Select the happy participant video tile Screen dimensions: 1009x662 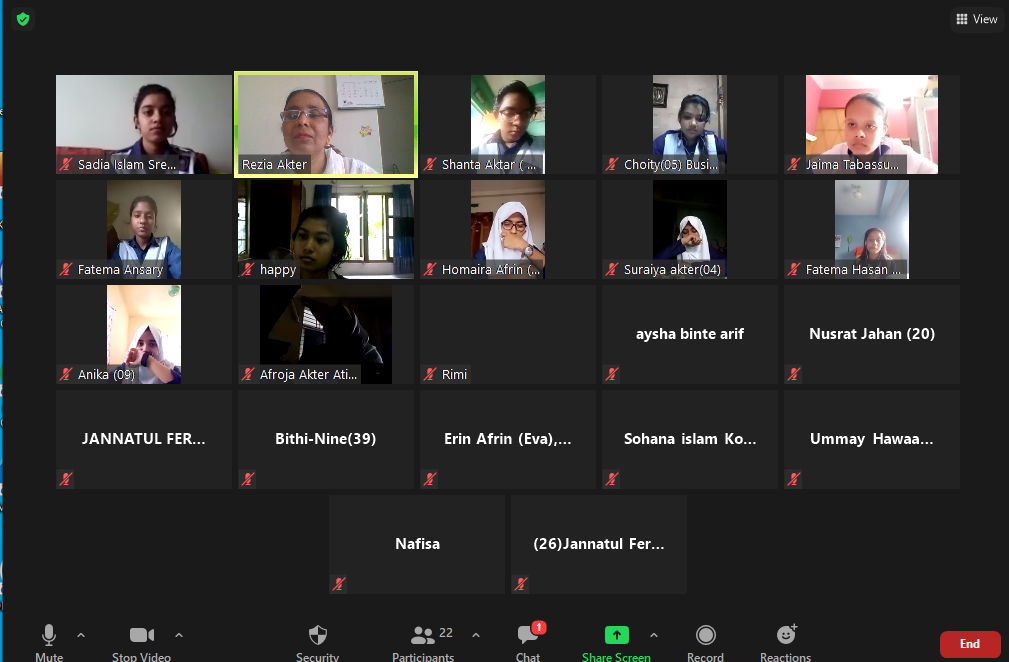pyautogui.click(x=326, y=229)
